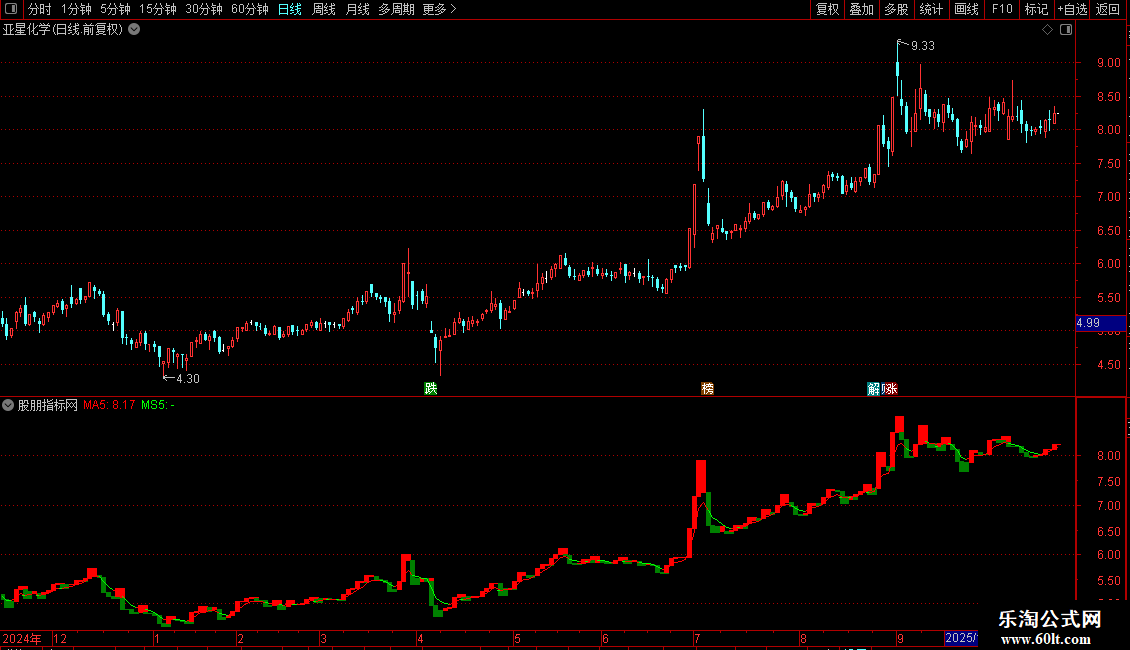Open dropdown next to 亚星化学 title
1130x650 pixels.
coord(134,30)
